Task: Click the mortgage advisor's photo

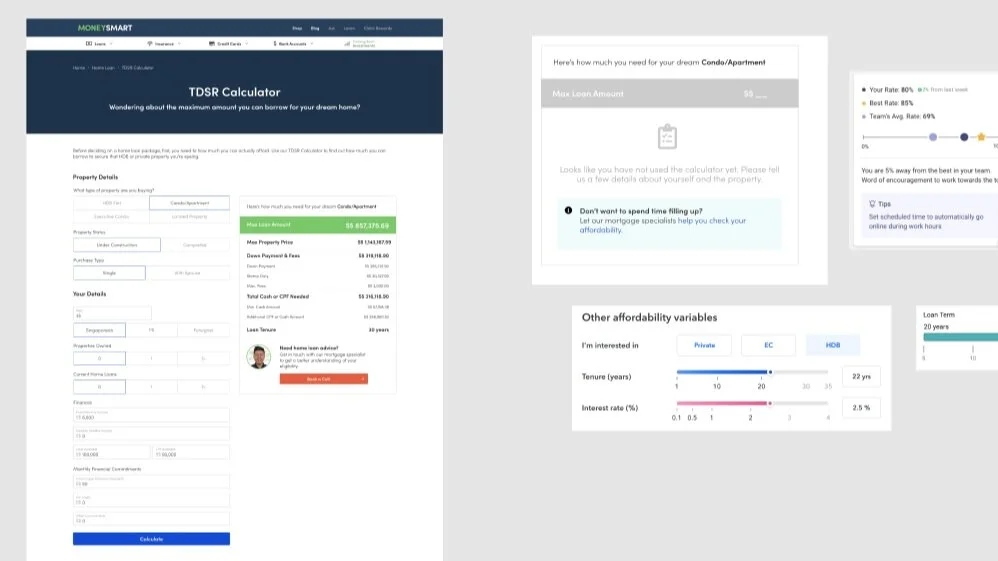Action: 258,357
